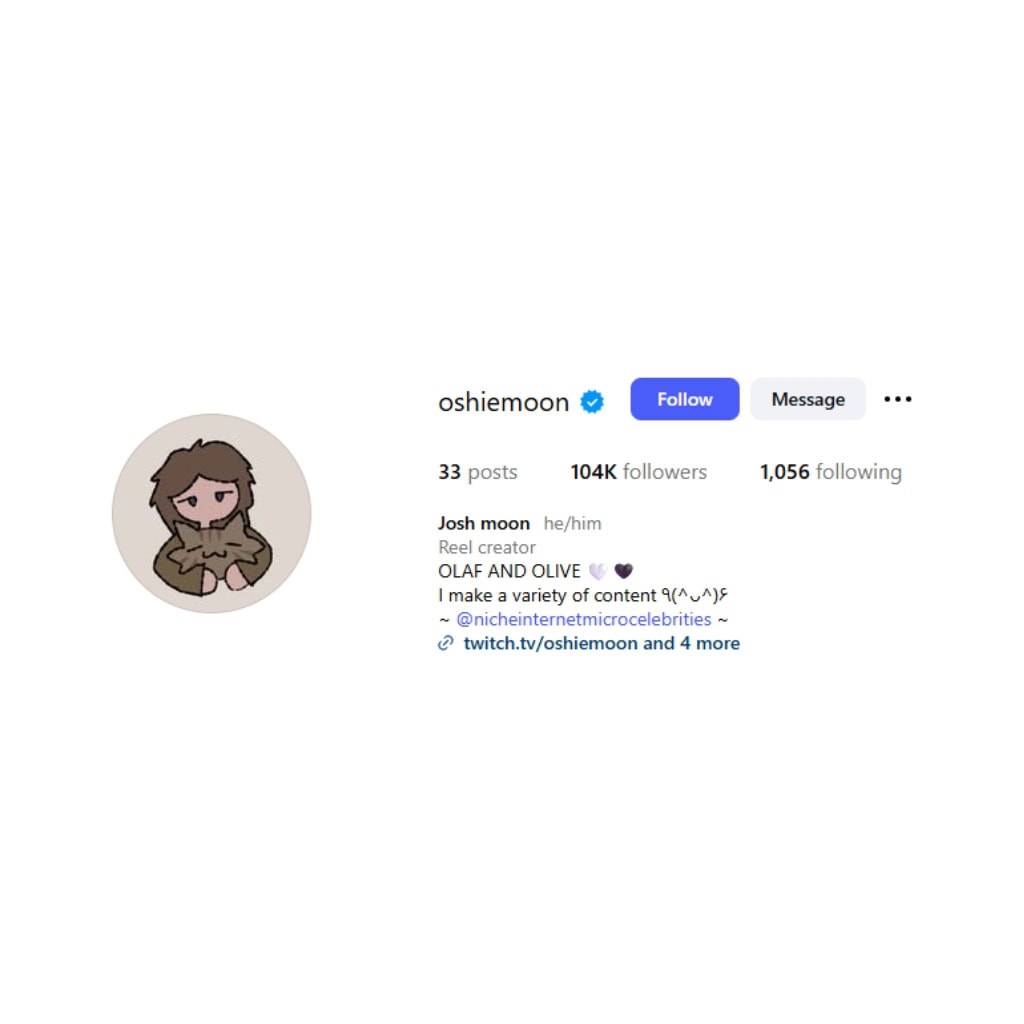Expand twitch.tv/oshiemoon and 4 more links
Screen dimensions: 1024x1024
pos(601,643)
